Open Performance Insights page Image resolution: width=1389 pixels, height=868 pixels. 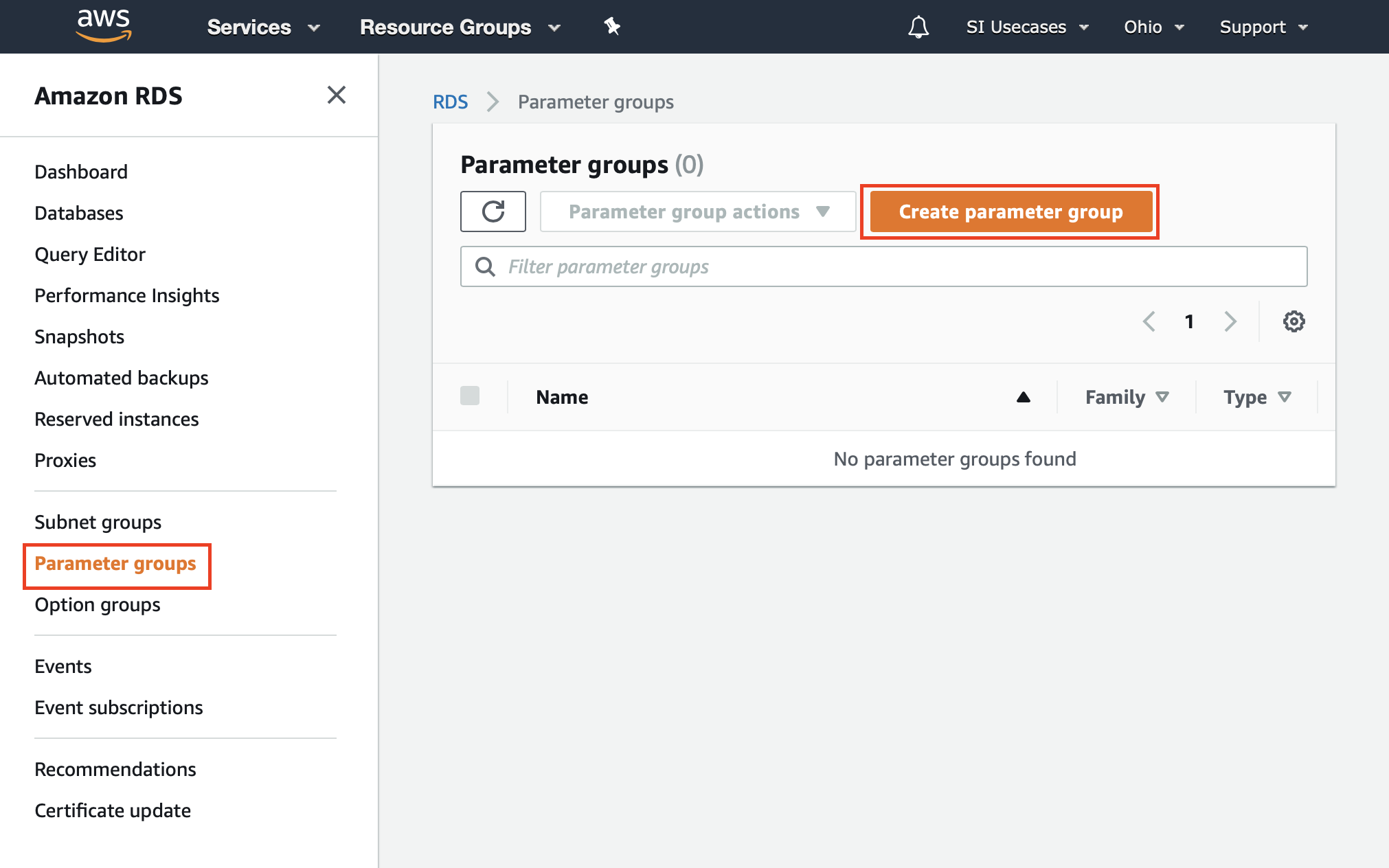(x=127, y=295)
